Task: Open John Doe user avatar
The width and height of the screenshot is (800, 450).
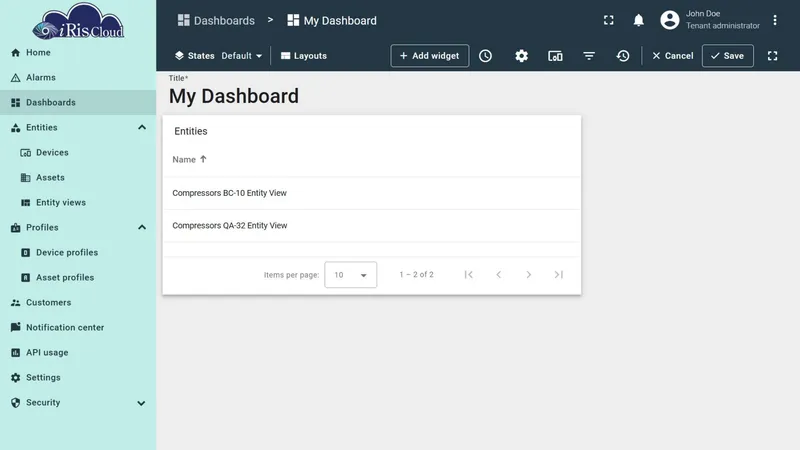Action: click(x=669, y=20)
